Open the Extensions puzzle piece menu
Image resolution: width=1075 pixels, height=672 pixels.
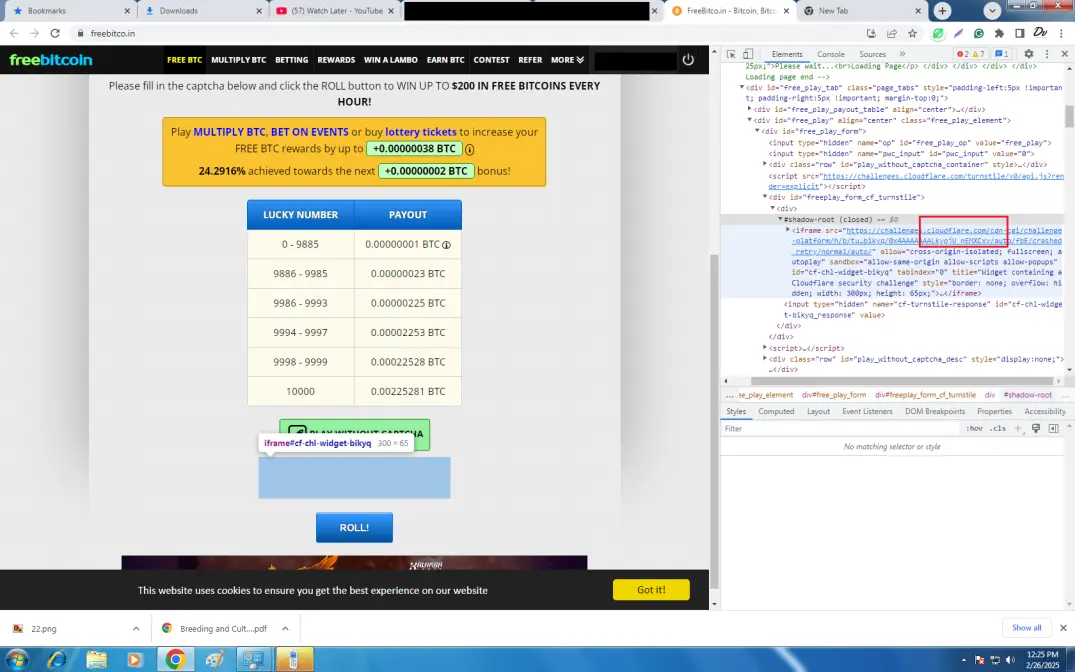(x=1000, y=33)
